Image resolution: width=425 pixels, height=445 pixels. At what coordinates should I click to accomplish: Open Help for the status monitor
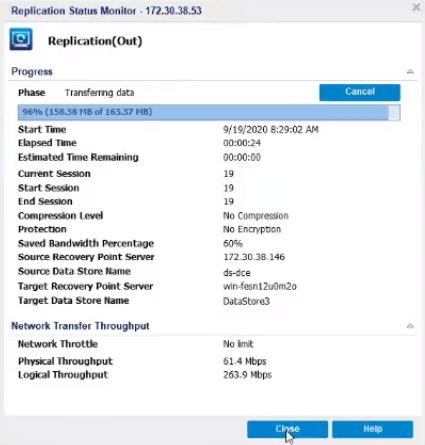(x=373, y=429)
